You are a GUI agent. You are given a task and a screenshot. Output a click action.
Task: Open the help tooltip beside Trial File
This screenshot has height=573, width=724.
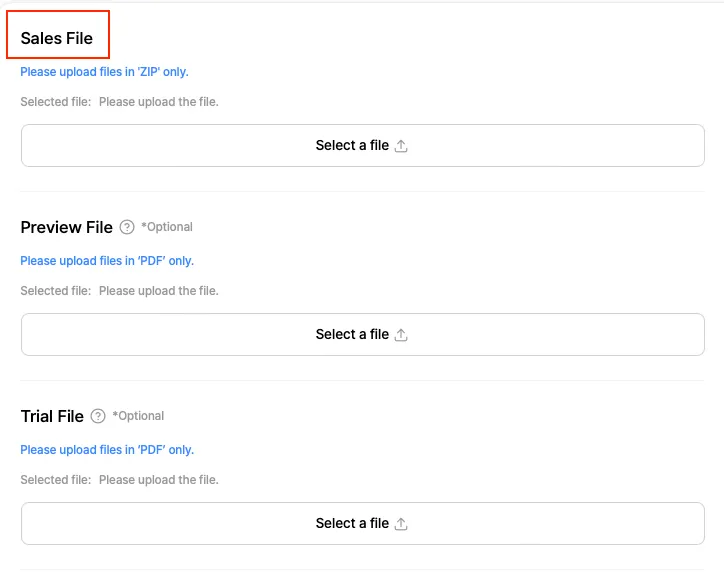[98, 416]
